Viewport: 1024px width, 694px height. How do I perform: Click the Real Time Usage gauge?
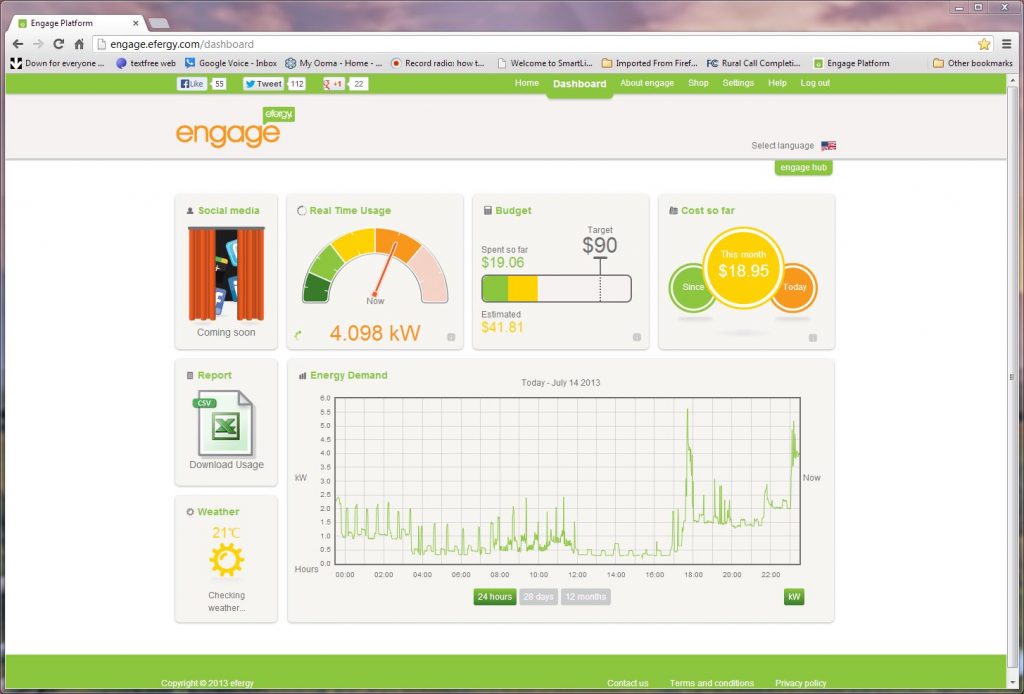376,266
